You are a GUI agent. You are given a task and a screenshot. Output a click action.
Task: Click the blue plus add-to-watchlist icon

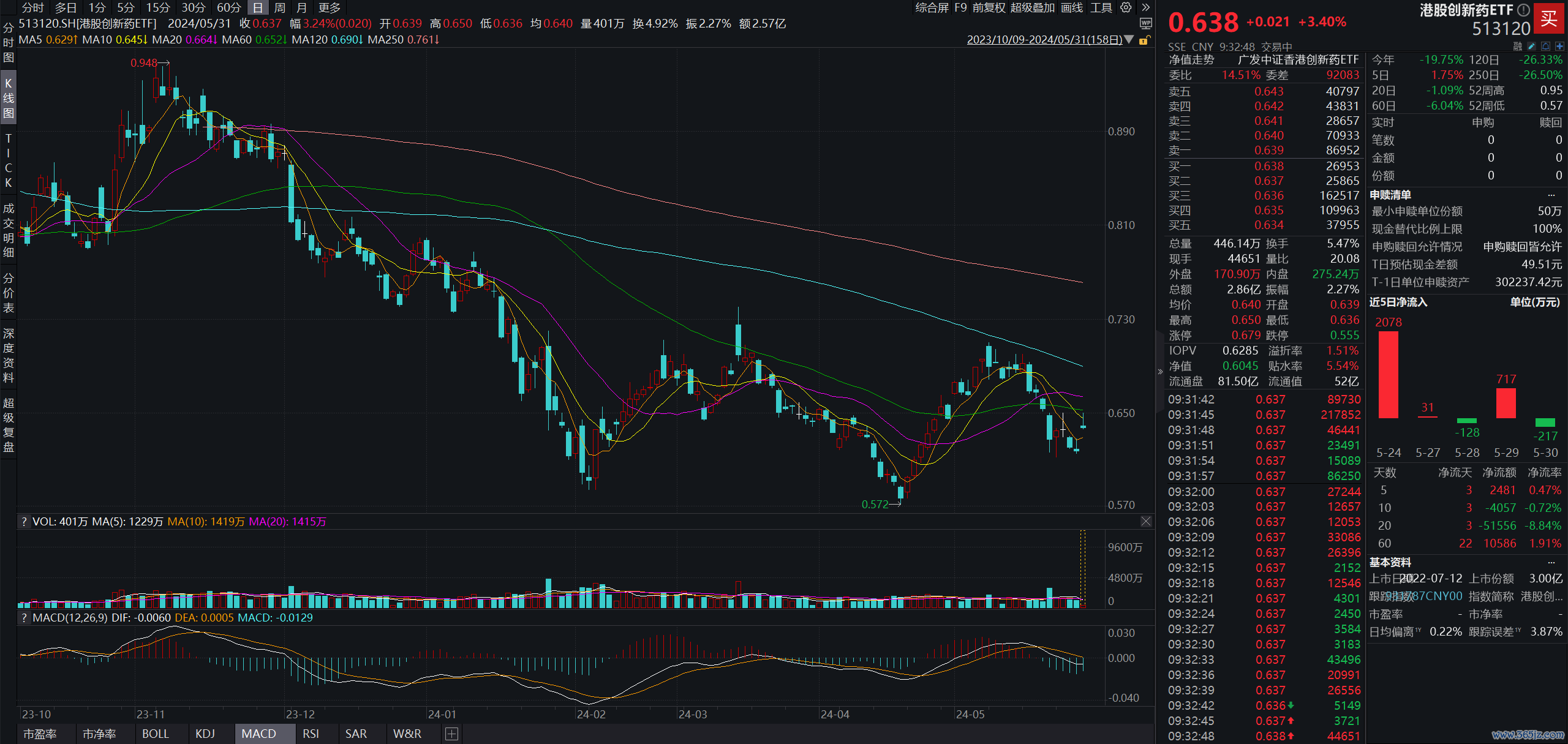click(x=1559, y=46)
